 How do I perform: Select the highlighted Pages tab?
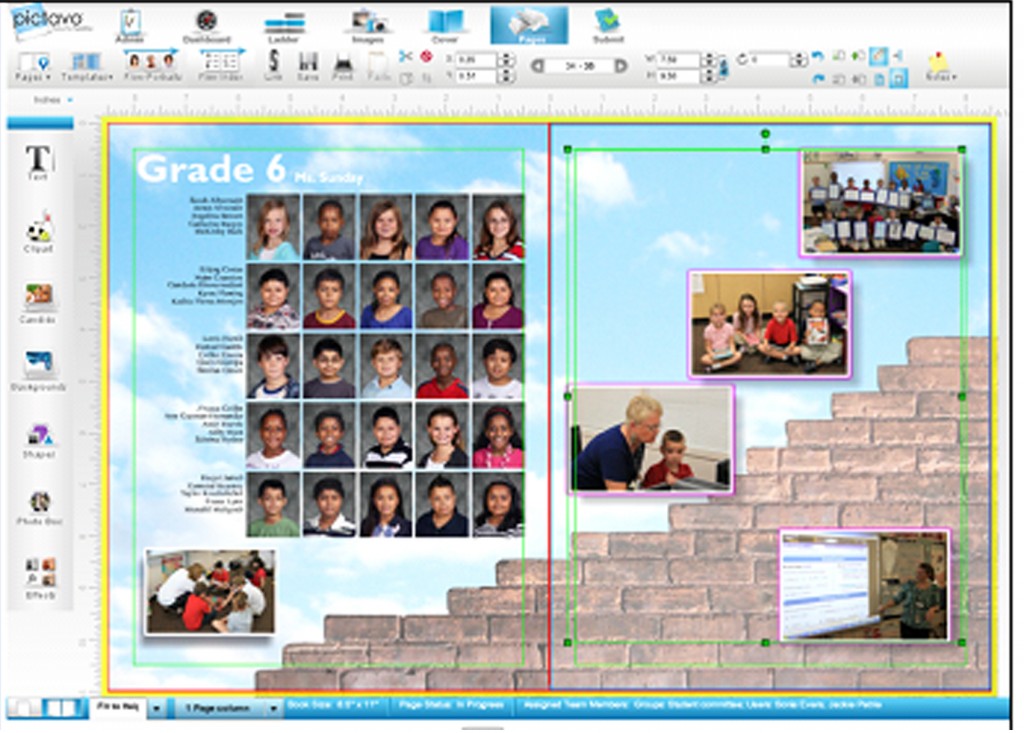point(529,25)
